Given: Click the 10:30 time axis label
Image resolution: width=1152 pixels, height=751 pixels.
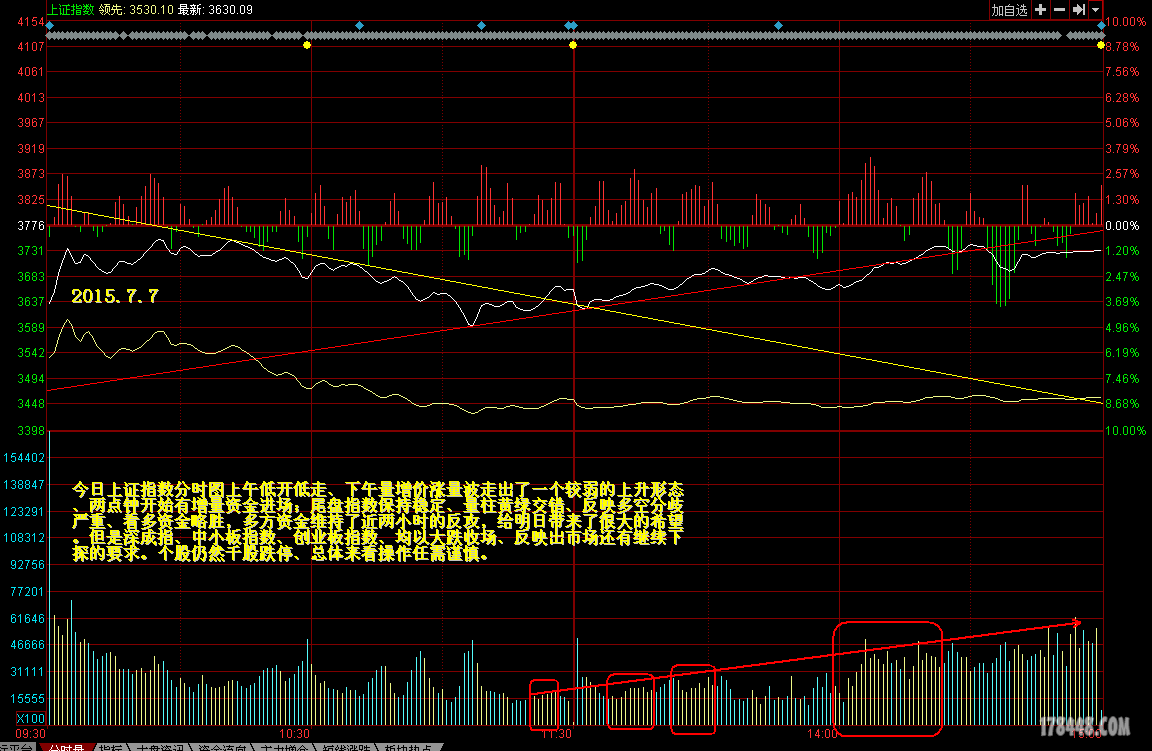Looking at the screenshot, I should (x=295, y=733).
